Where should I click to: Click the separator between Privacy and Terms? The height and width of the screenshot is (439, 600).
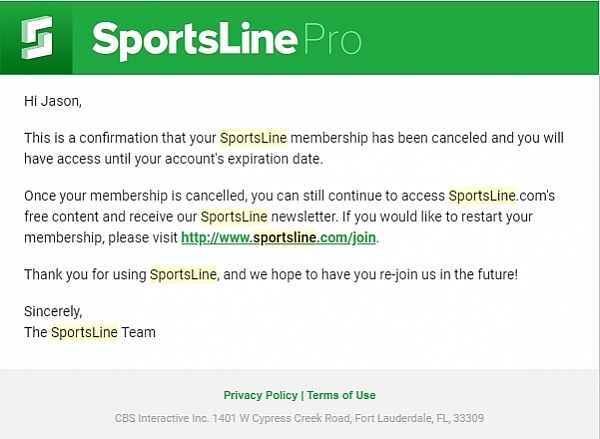[302, 395]
